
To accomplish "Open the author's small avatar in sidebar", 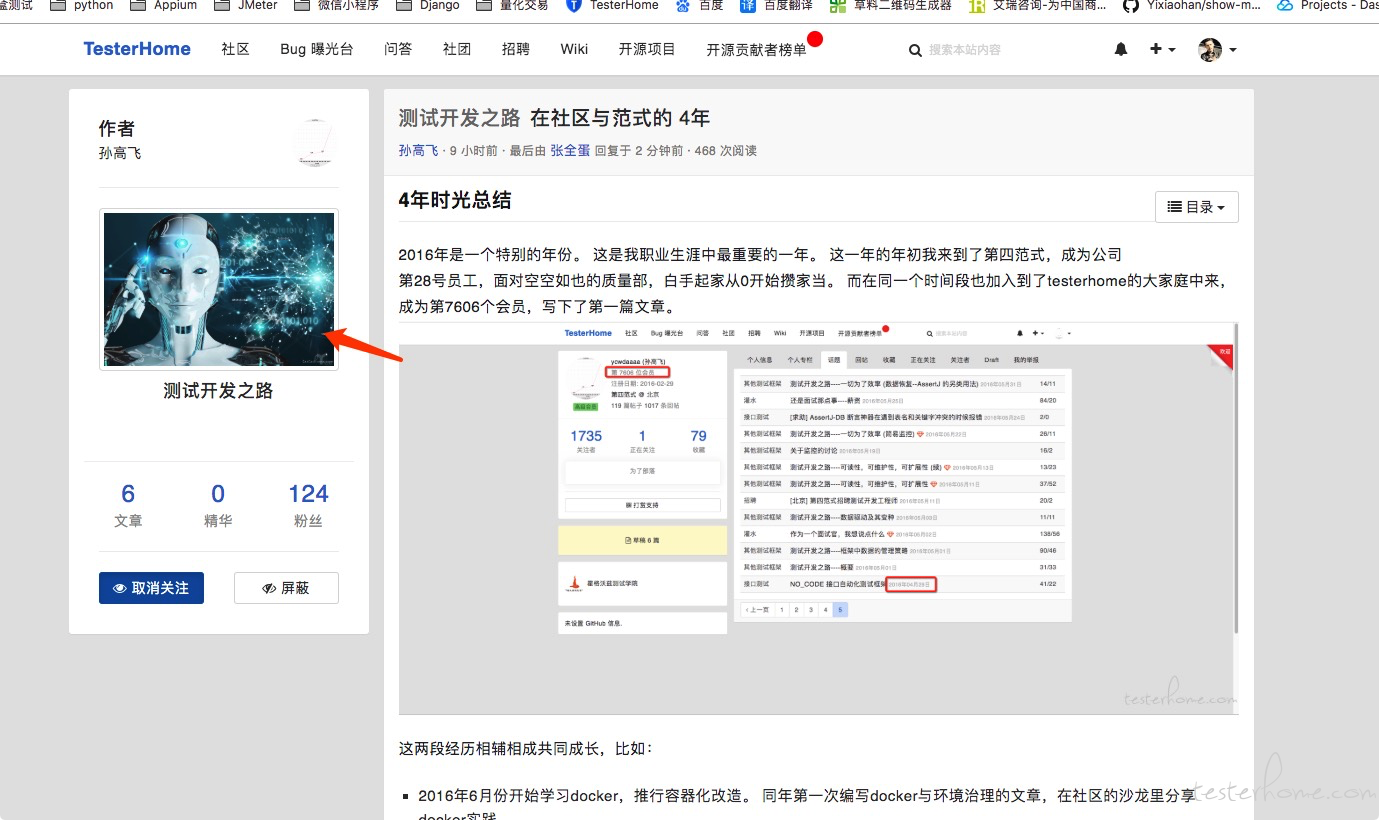I will coord(316,142).
